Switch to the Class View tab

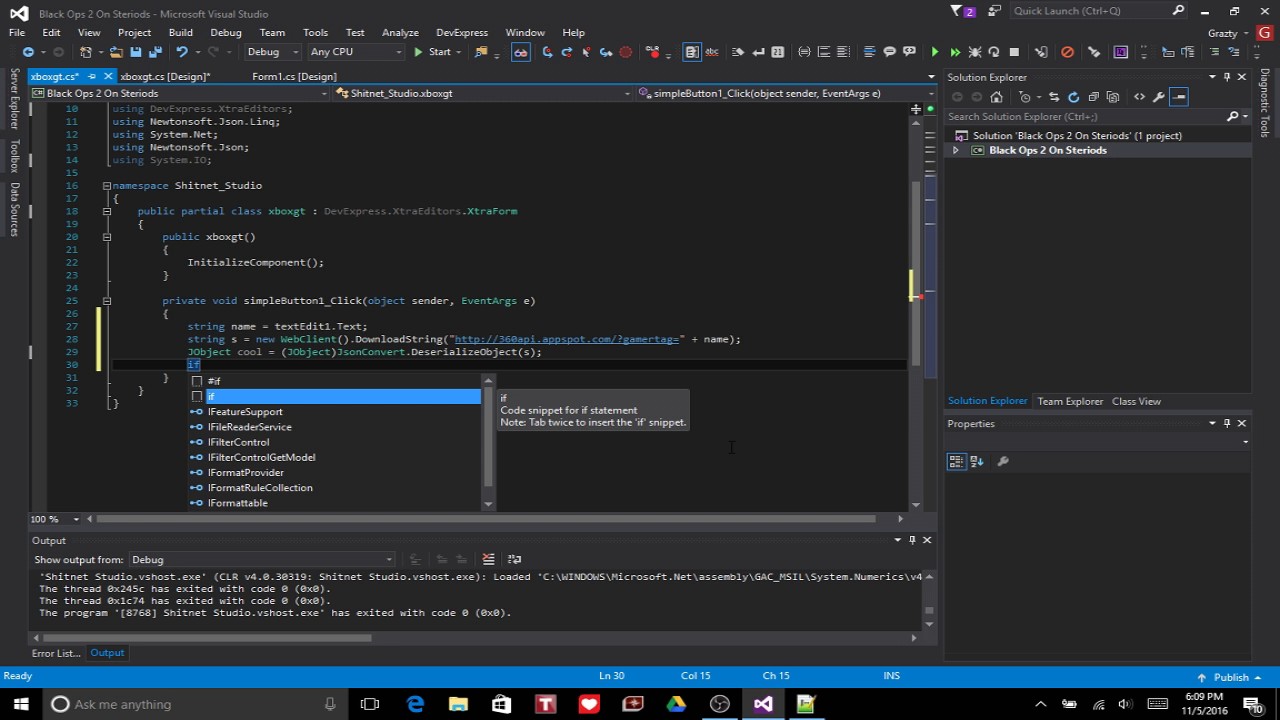pyautogui.click(x=1136, y=401)
